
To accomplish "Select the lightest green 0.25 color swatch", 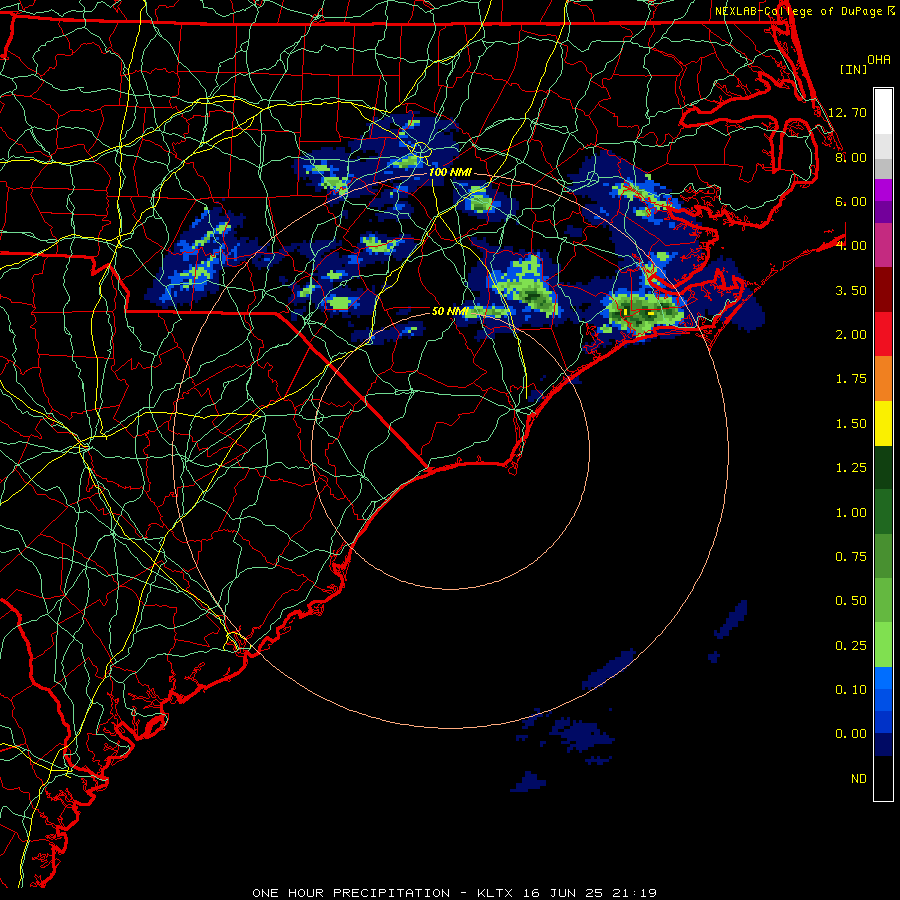I will coord(883,646).
